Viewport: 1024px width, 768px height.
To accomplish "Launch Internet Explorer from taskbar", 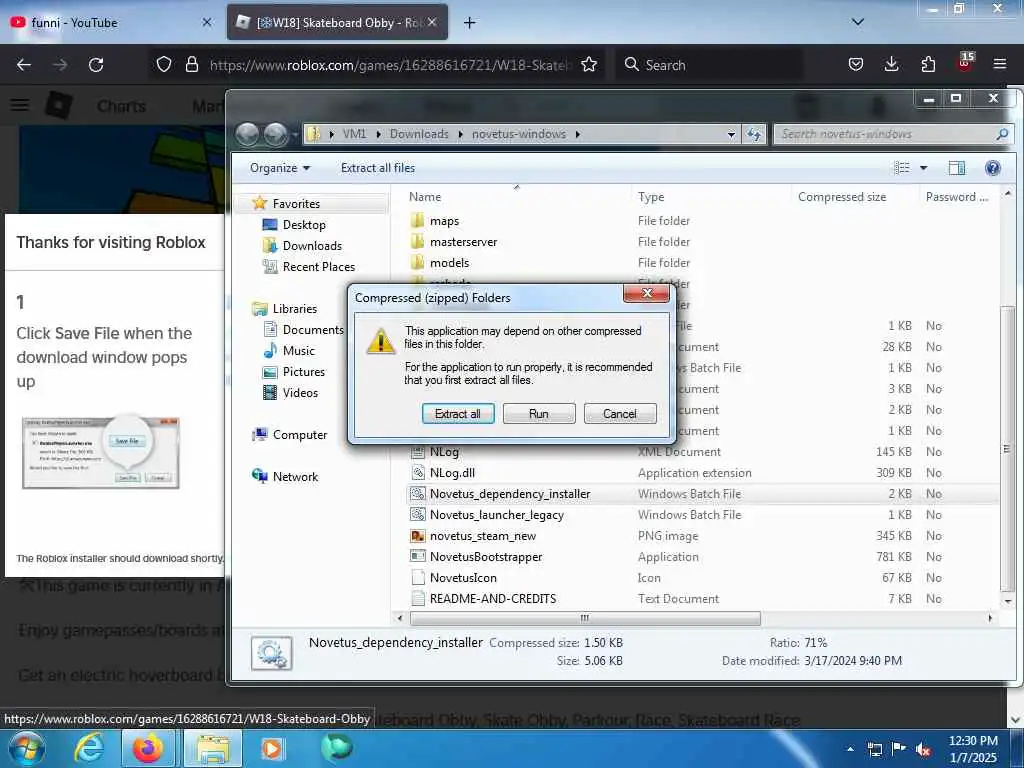I will coord(88,749).
